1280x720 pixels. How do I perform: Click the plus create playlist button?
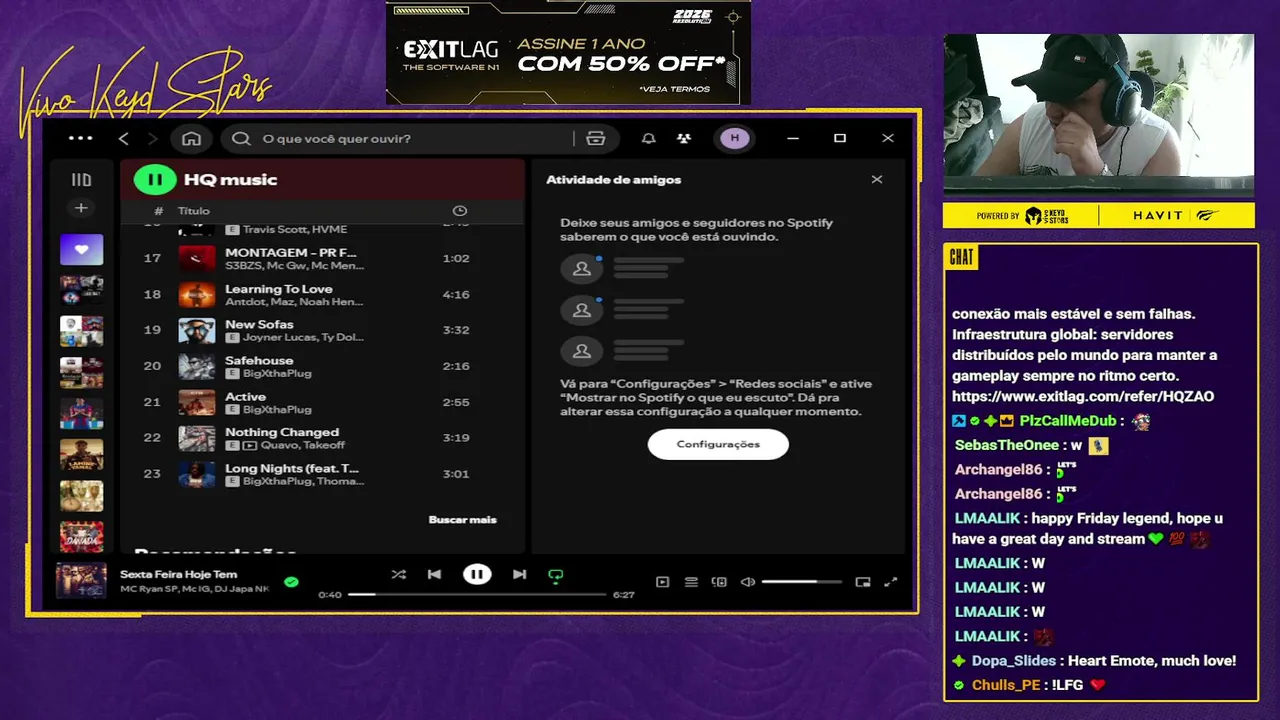[81, 208]
